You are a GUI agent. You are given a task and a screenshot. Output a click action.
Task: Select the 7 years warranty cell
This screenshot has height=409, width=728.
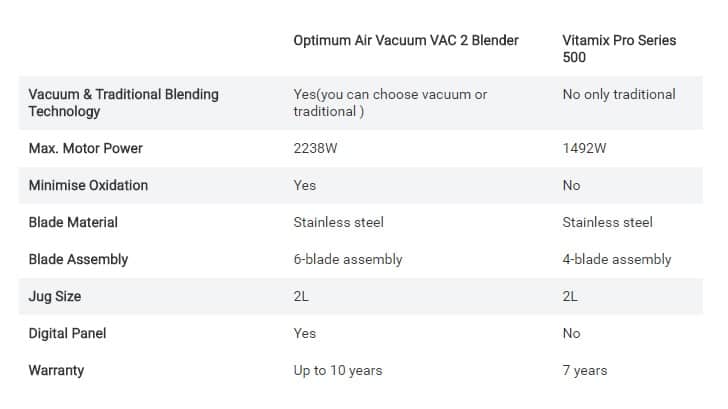click(585, 370)
